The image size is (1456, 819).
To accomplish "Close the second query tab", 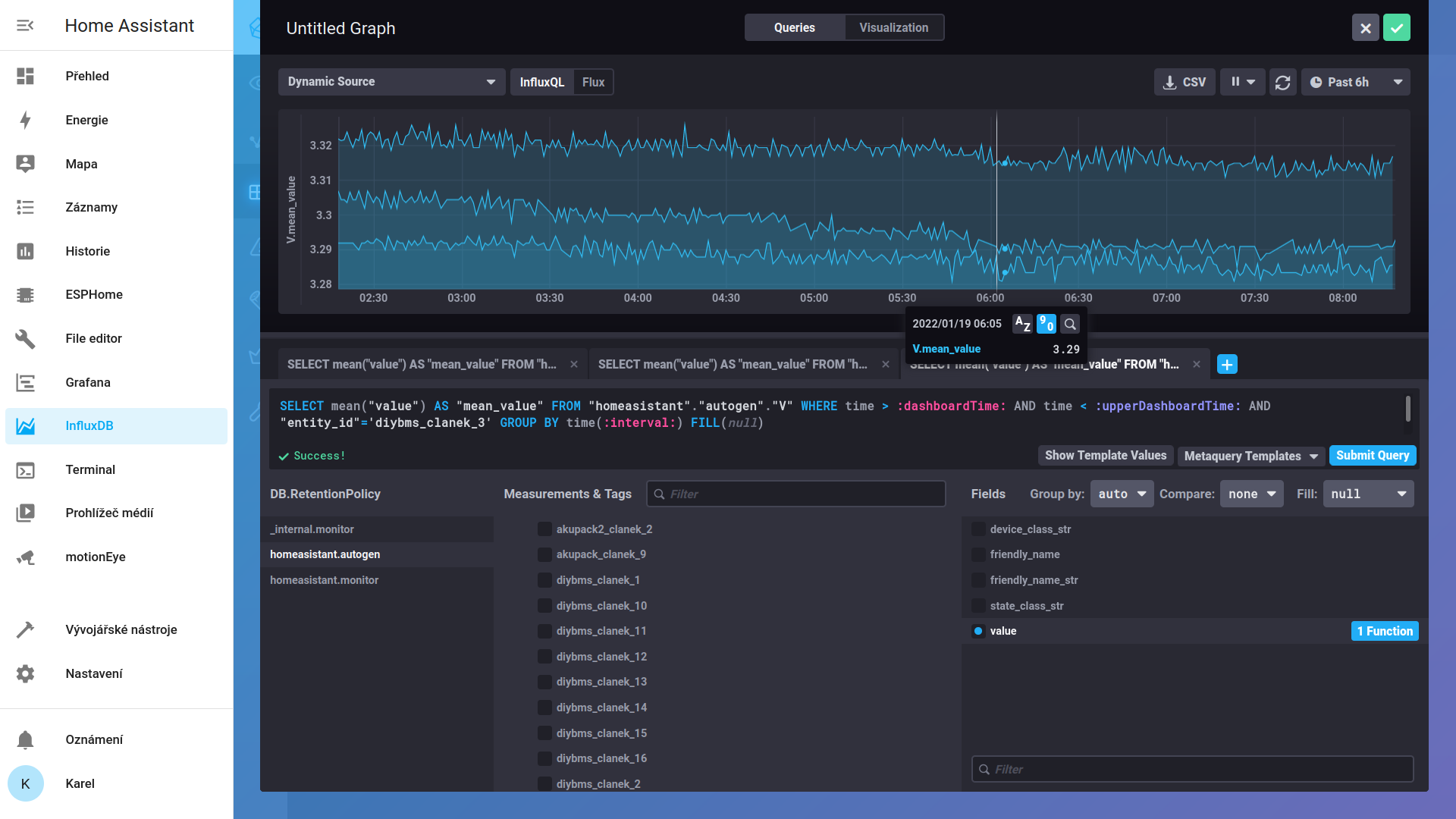I will pos(885,365).
